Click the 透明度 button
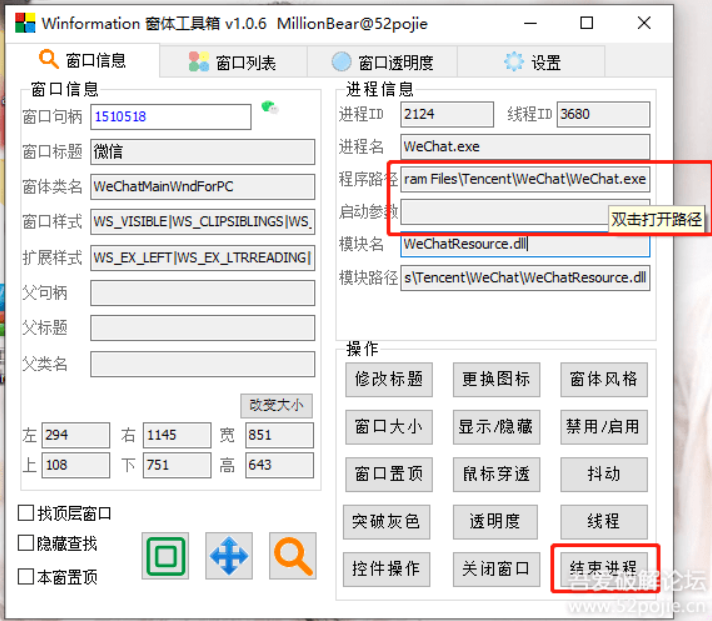Screen dimensions: 712x621 click(x=495, y=522)
